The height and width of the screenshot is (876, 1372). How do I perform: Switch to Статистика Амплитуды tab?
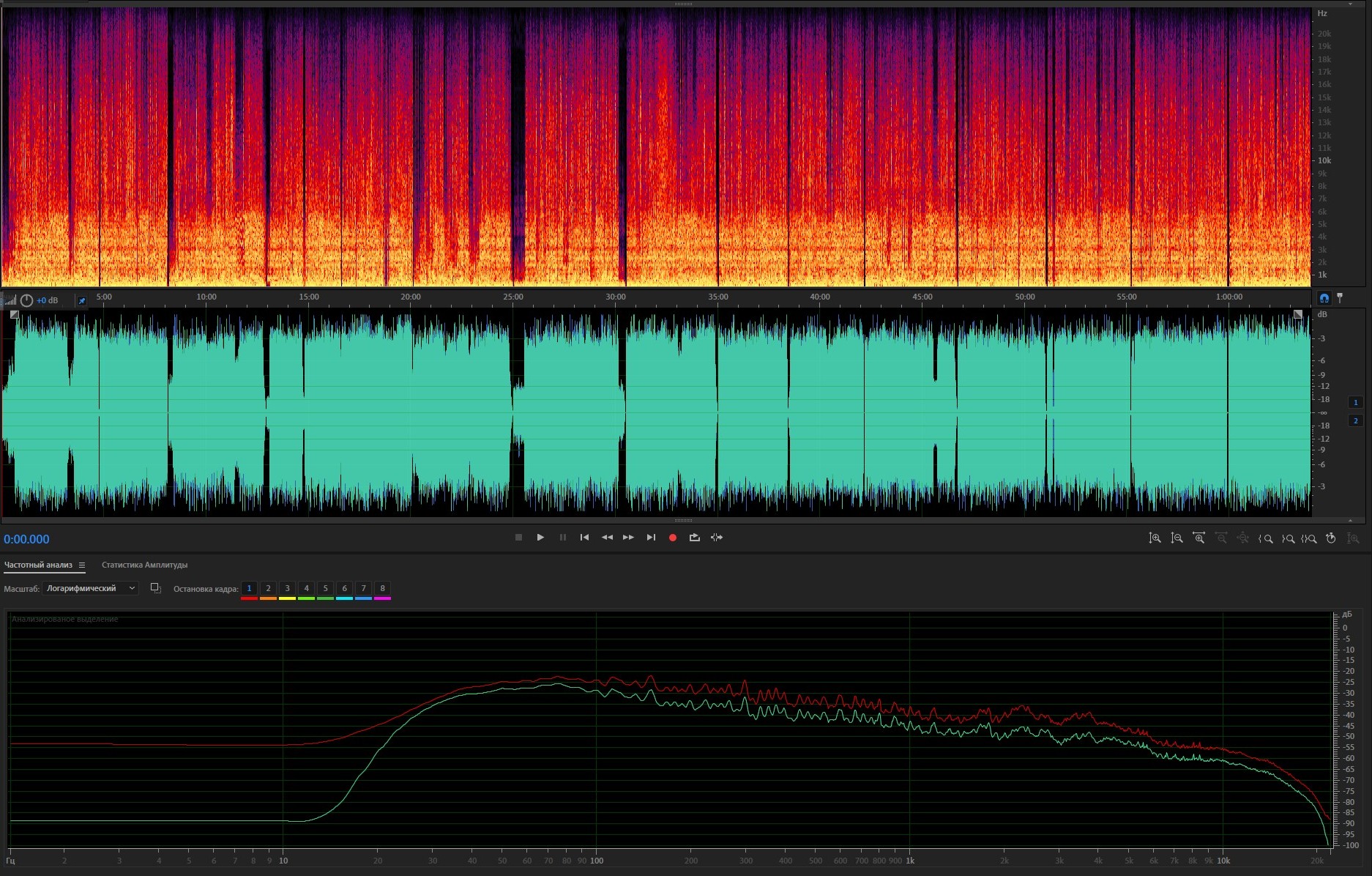144,565
